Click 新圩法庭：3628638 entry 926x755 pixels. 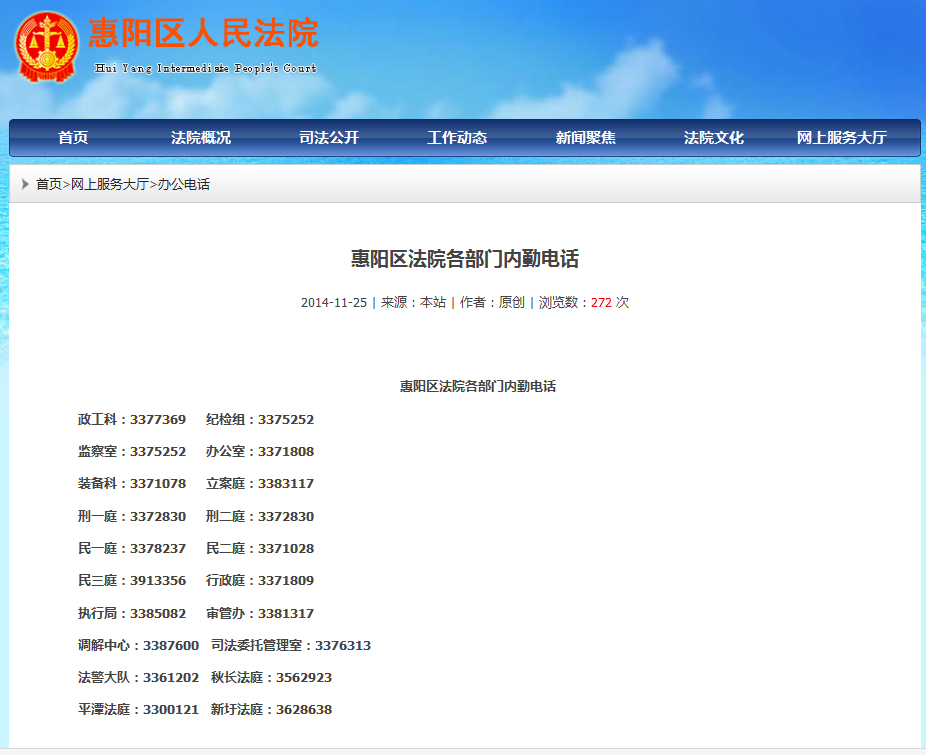272,709
